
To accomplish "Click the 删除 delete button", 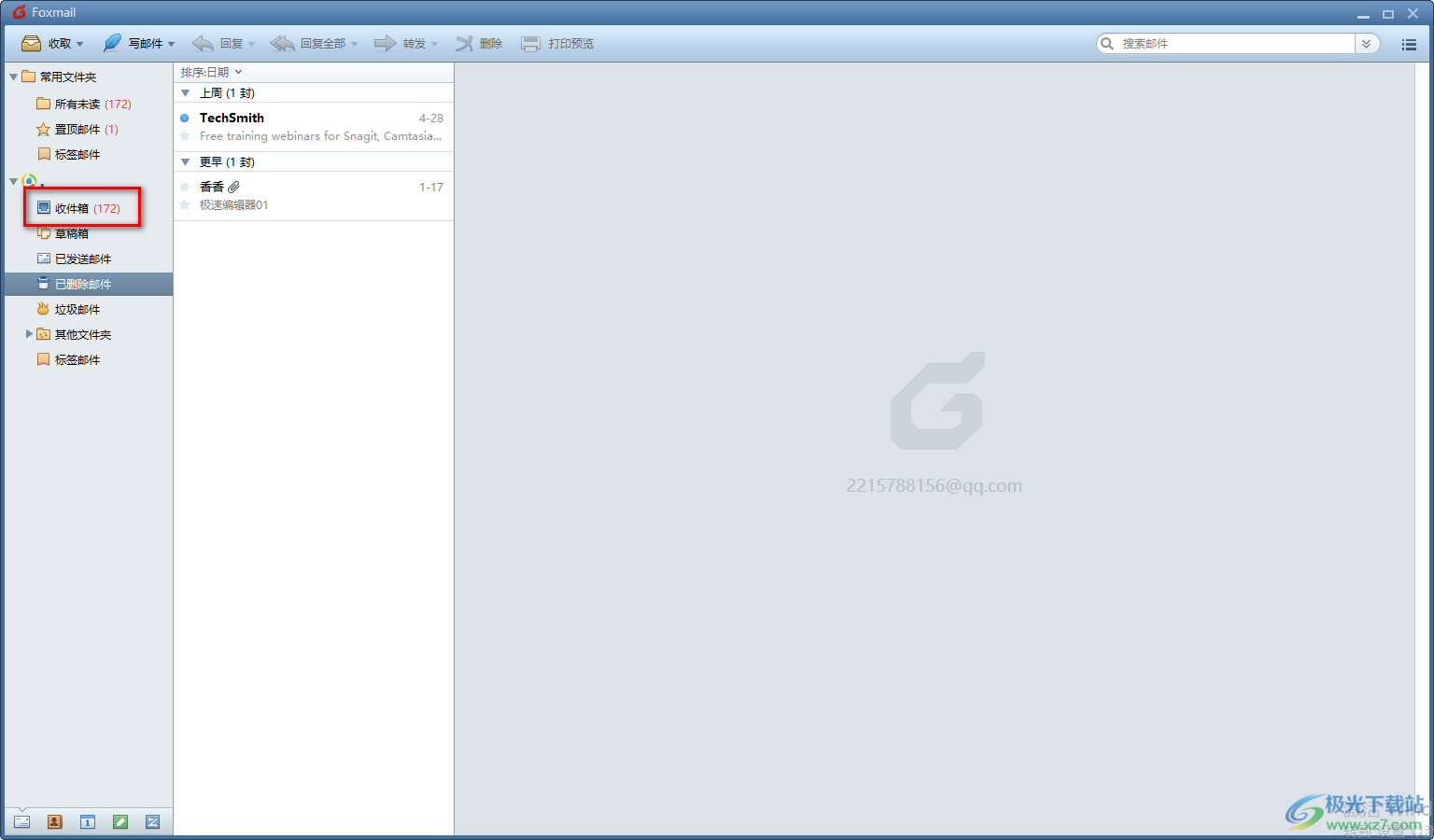I will pyautogui.click(x=479, y=44).
